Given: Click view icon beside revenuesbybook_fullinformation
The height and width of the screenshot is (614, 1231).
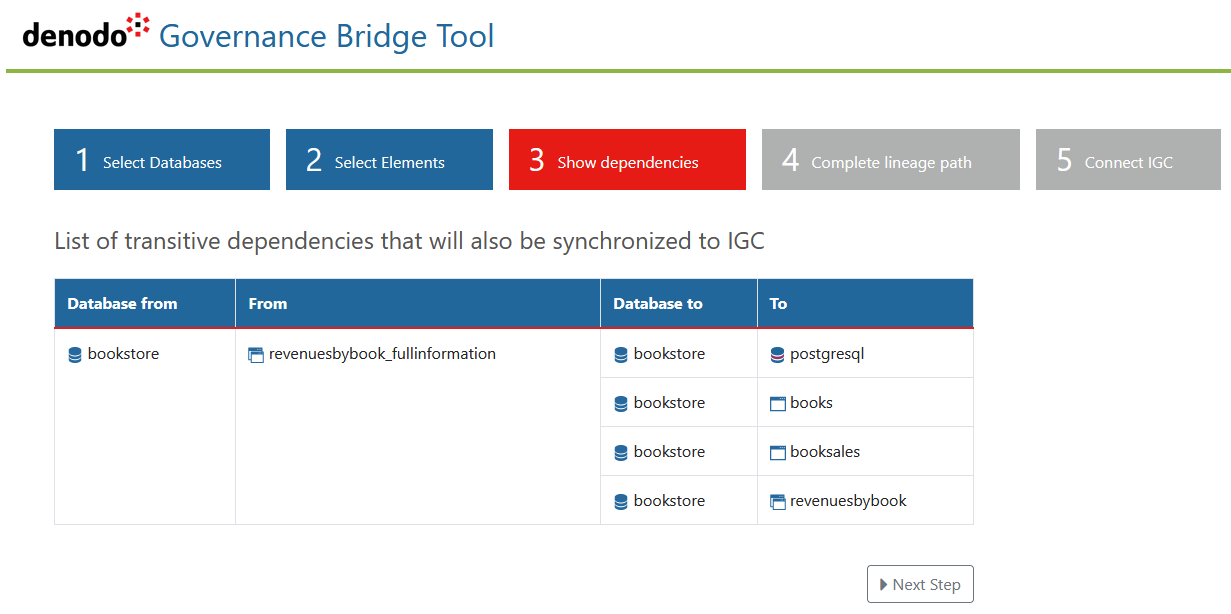Looking at the screenshot, I should 256,355.
